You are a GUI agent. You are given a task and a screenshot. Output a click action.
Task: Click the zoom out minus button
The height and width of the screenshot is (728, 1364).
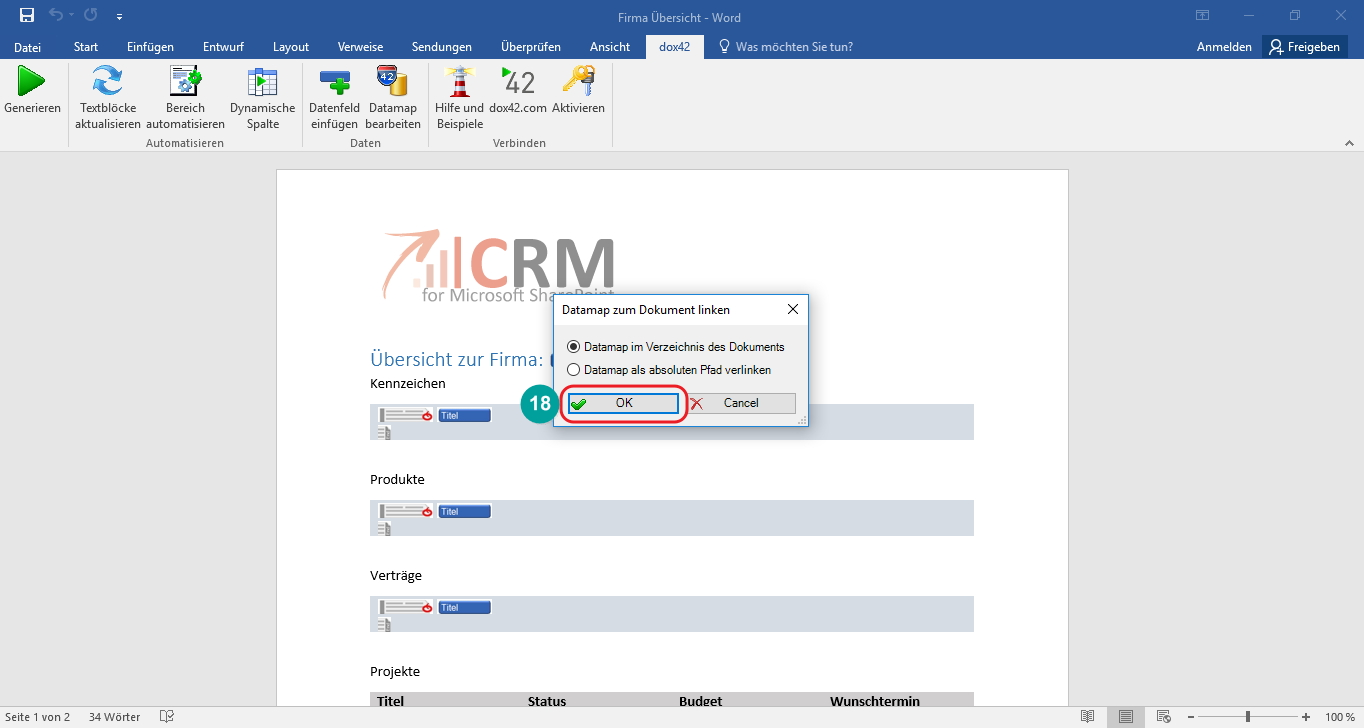[1190, 717]
